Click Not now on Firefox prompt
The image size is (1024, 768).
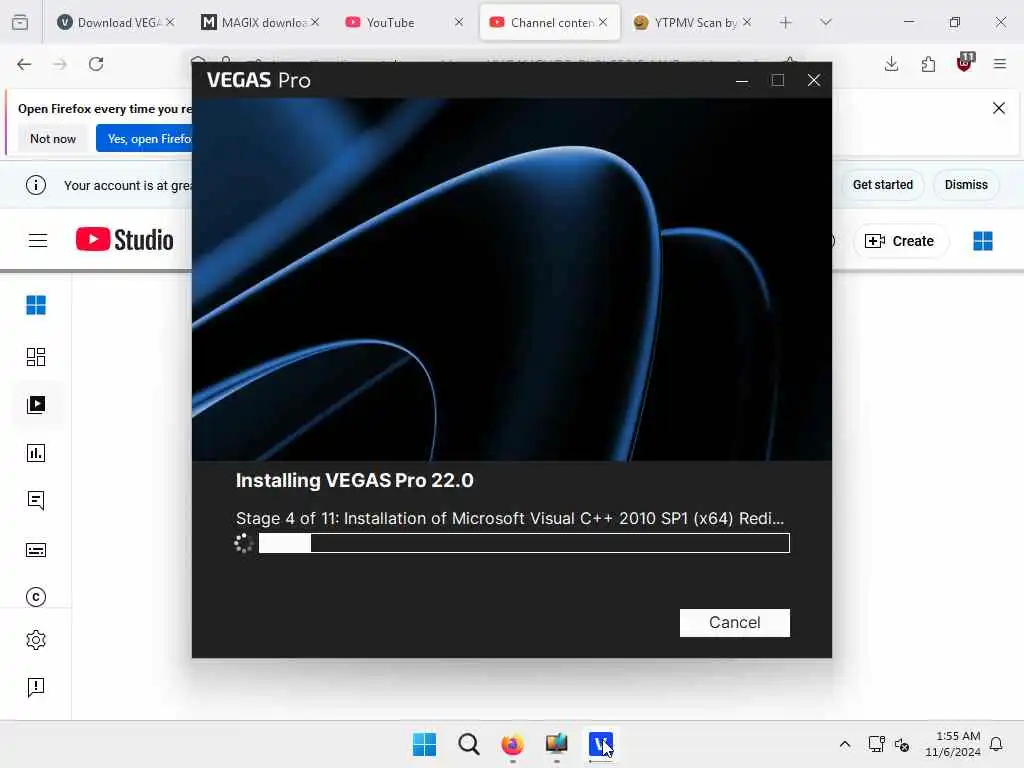pyautogui.click(x=53, y=138)
